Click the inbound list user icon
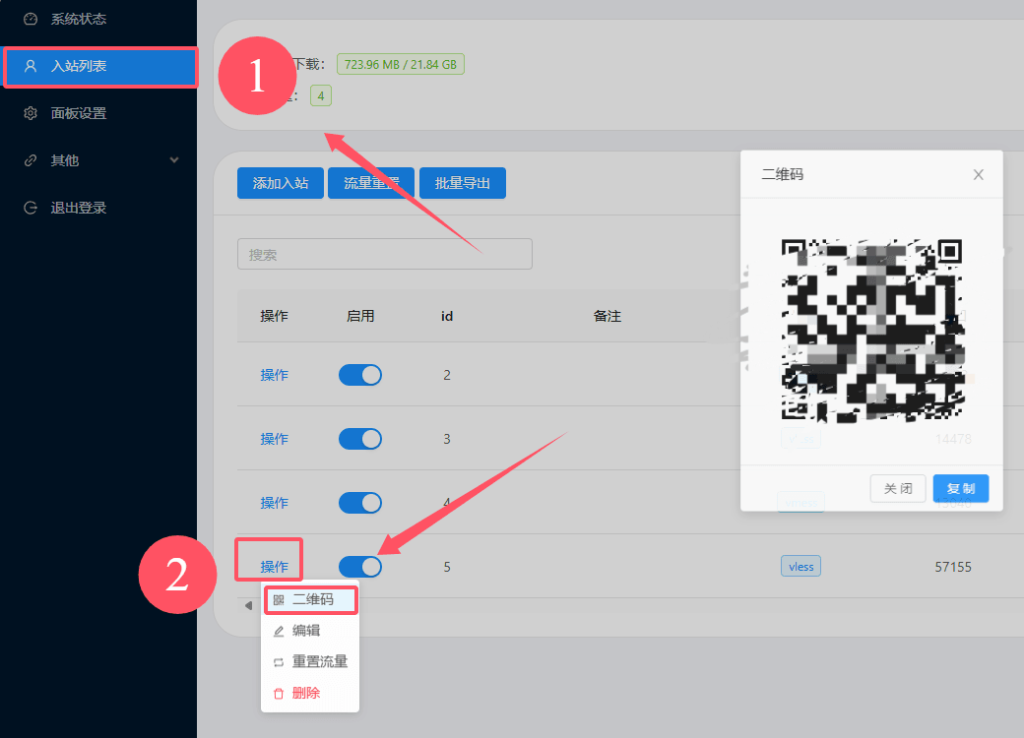 30,66
